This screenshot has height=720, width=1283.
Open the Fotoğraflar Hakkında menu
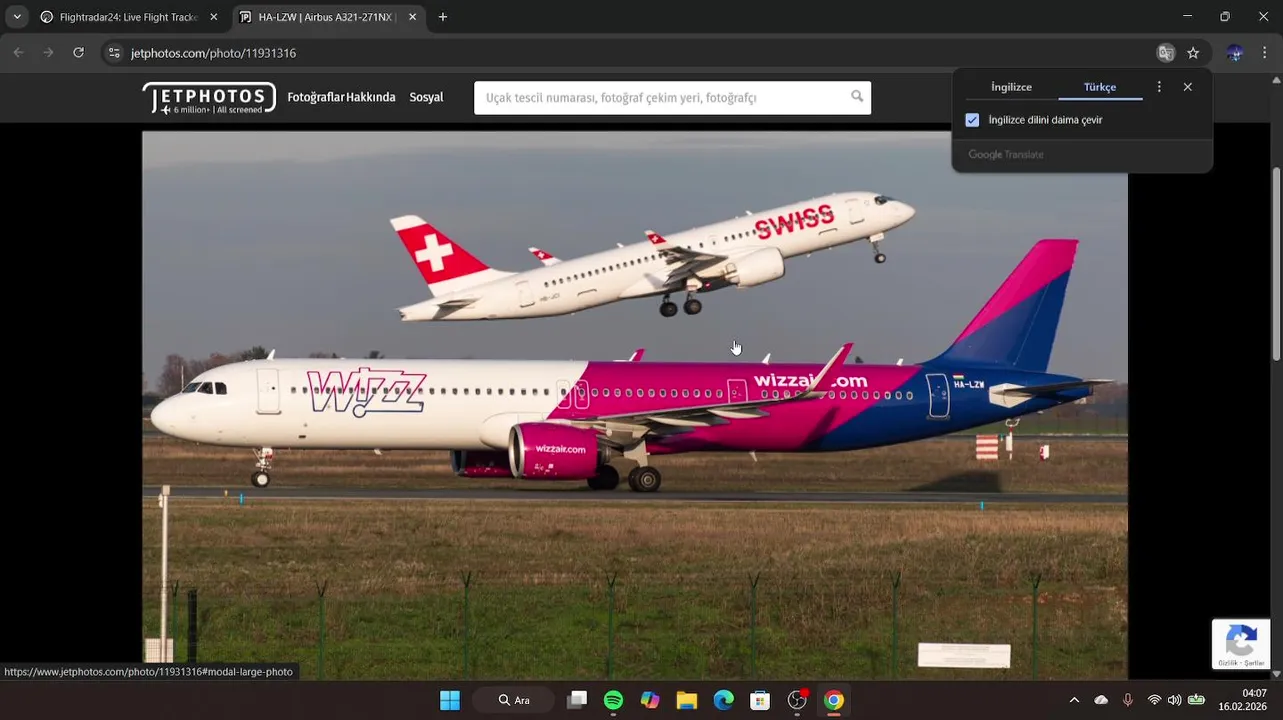[341, 97]
